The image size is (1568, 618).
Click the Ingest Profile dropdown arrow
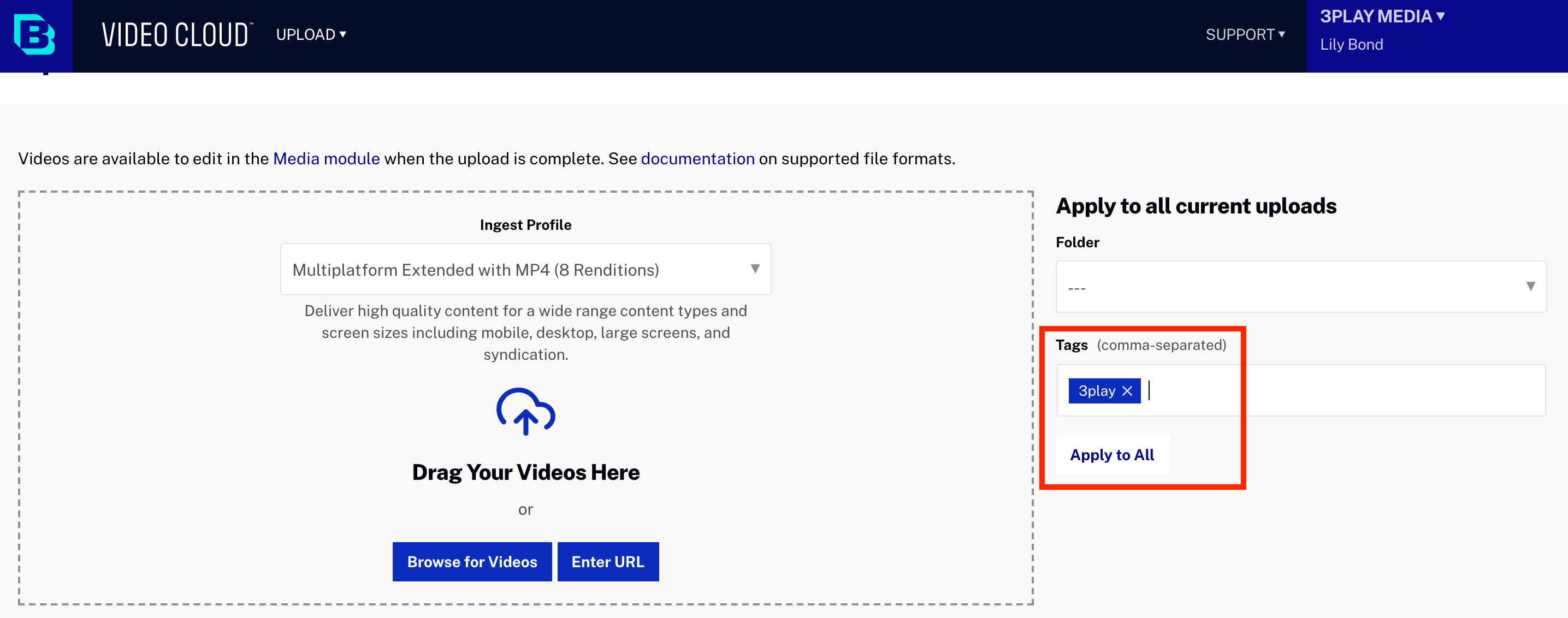coord(755,269)
